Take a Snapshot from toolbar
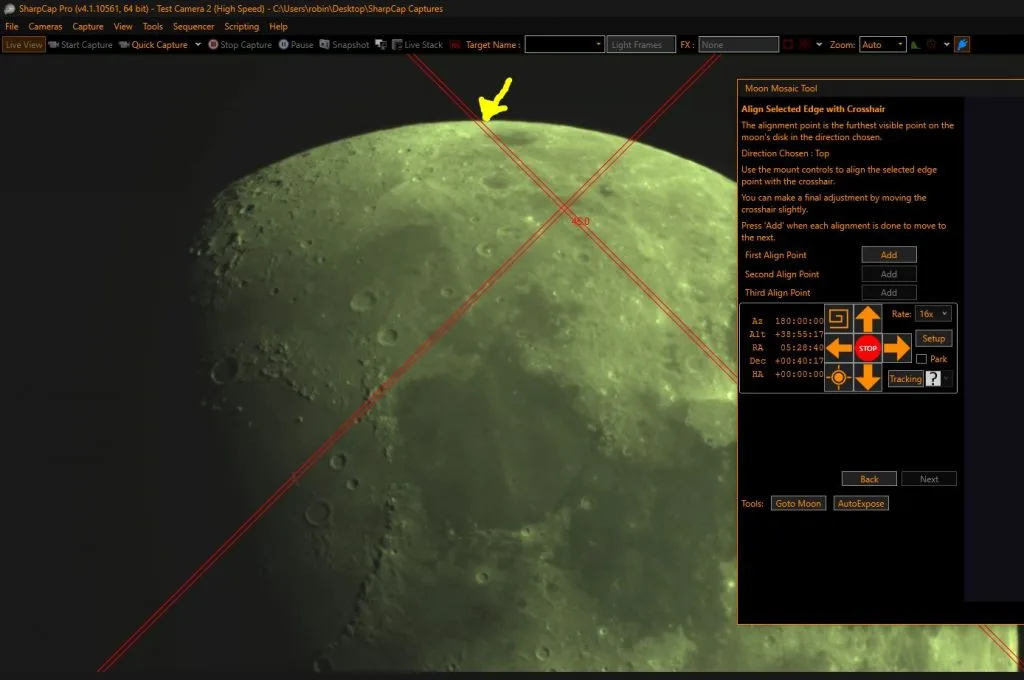The image size is (1024, 680). click(344, 44)
